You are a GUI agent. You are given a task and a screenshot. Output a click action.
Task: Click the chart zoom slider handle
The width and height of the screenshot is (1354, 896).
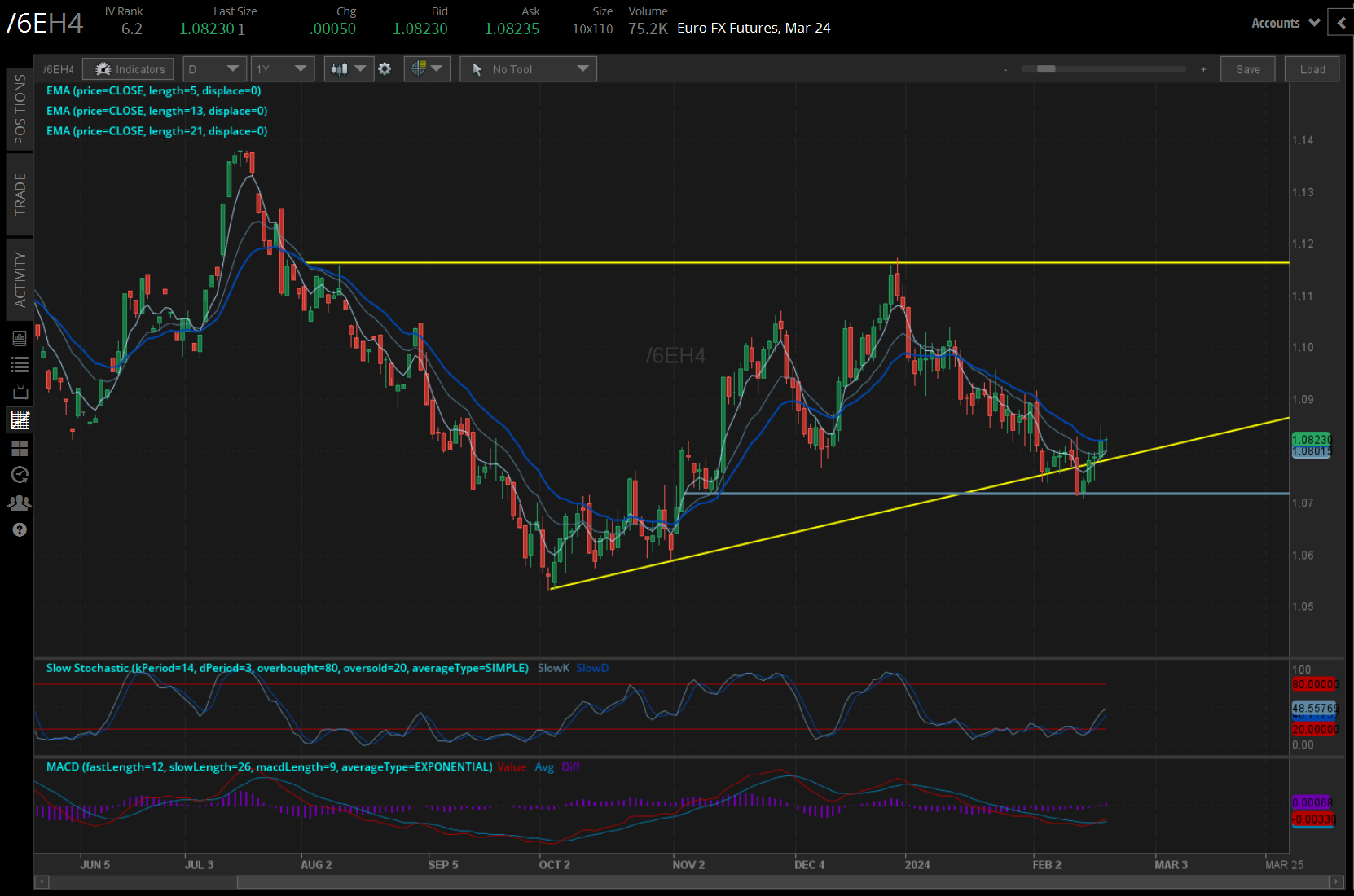1046,69
